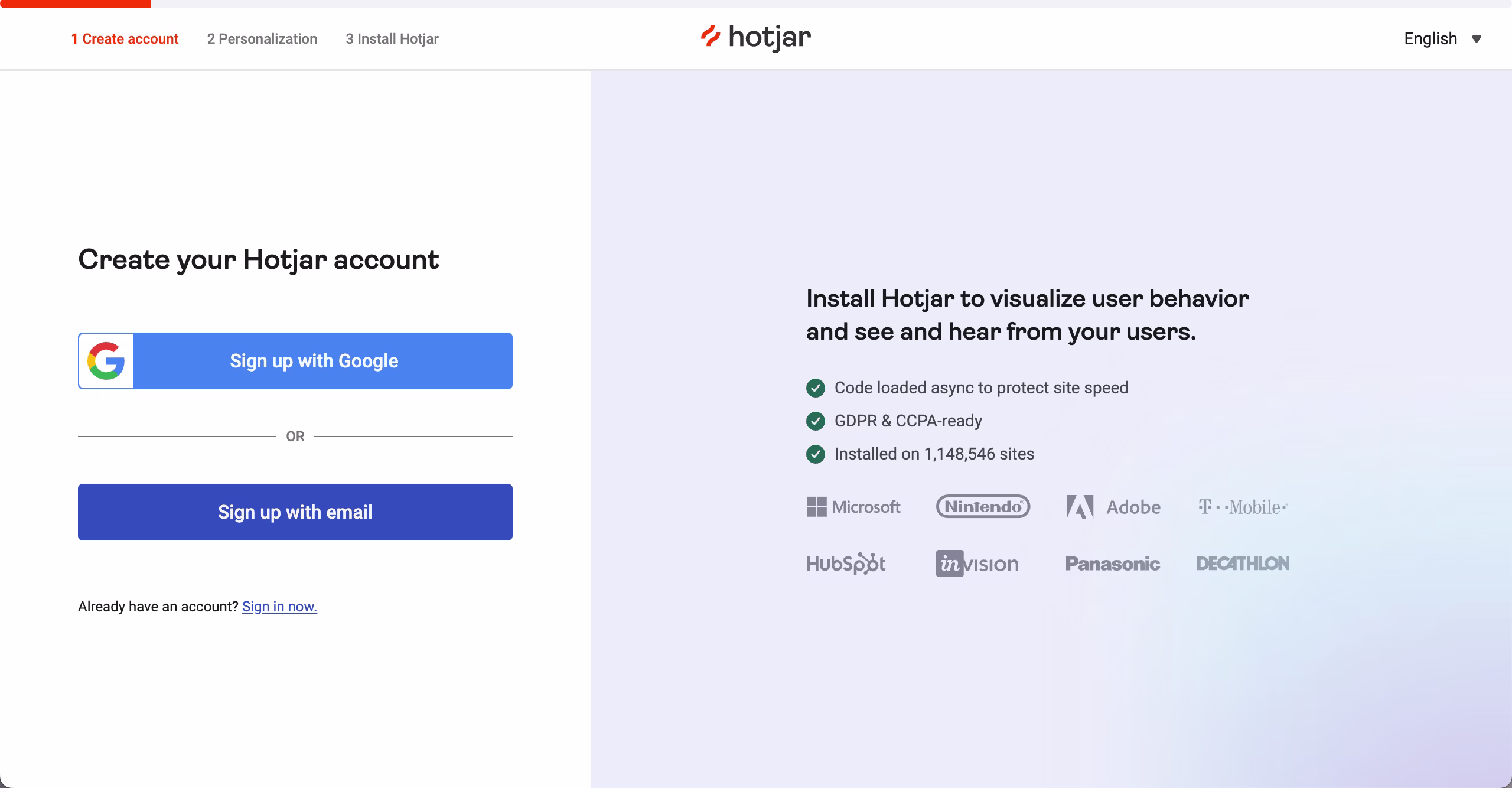Click the Nintendo logo
Screen dimensions: 1512x788
tap(982, 507)
